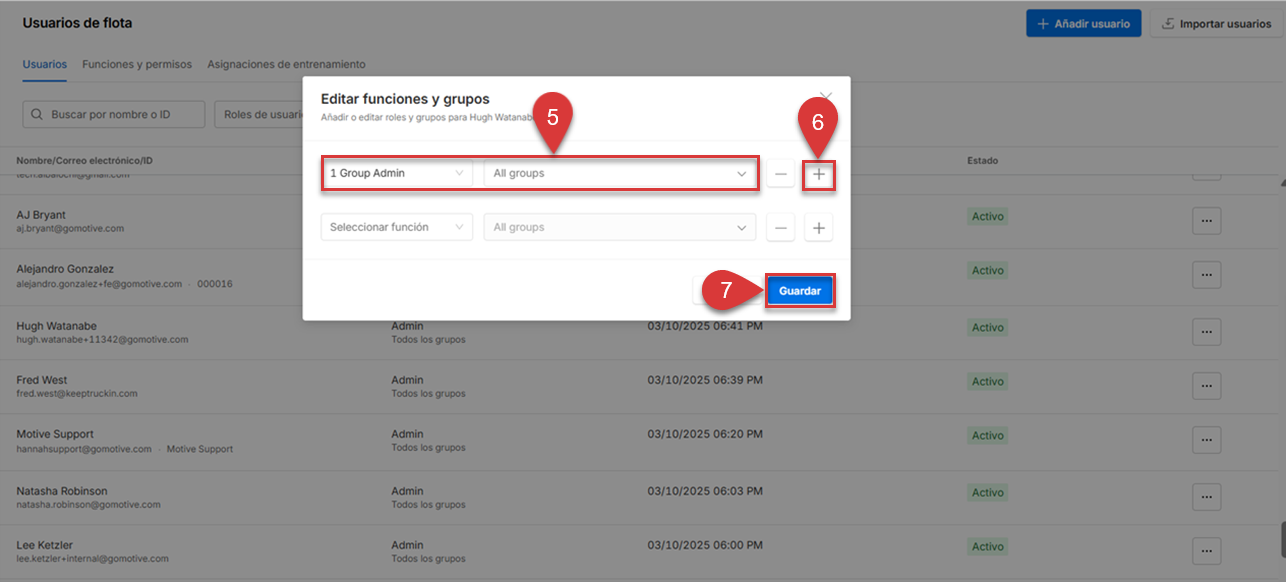Click the name Hugh Watanabe in list

(58, 325)
